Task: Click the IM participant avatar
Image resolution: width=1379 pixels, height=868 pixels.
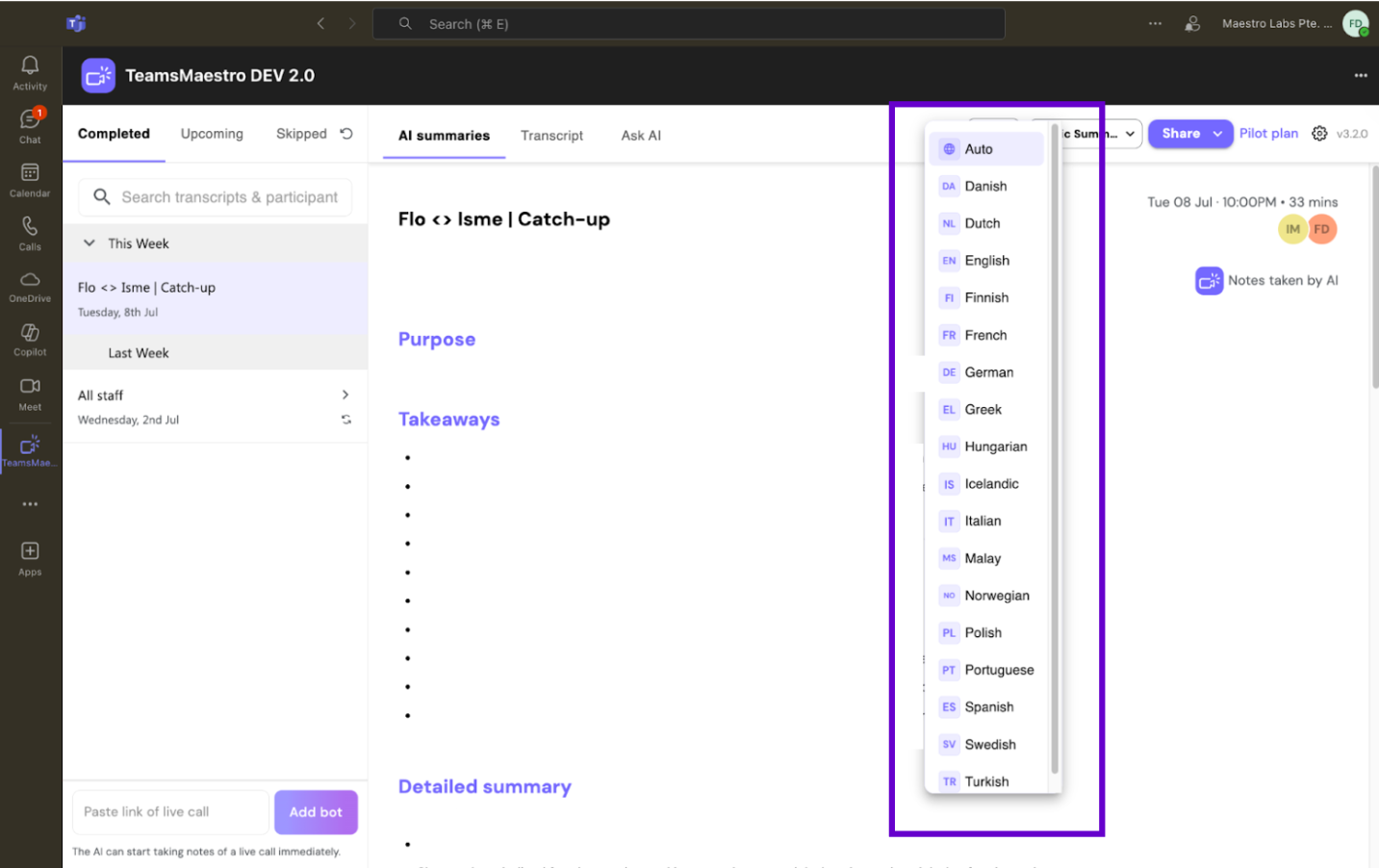Action: (x=1292, y=229)
